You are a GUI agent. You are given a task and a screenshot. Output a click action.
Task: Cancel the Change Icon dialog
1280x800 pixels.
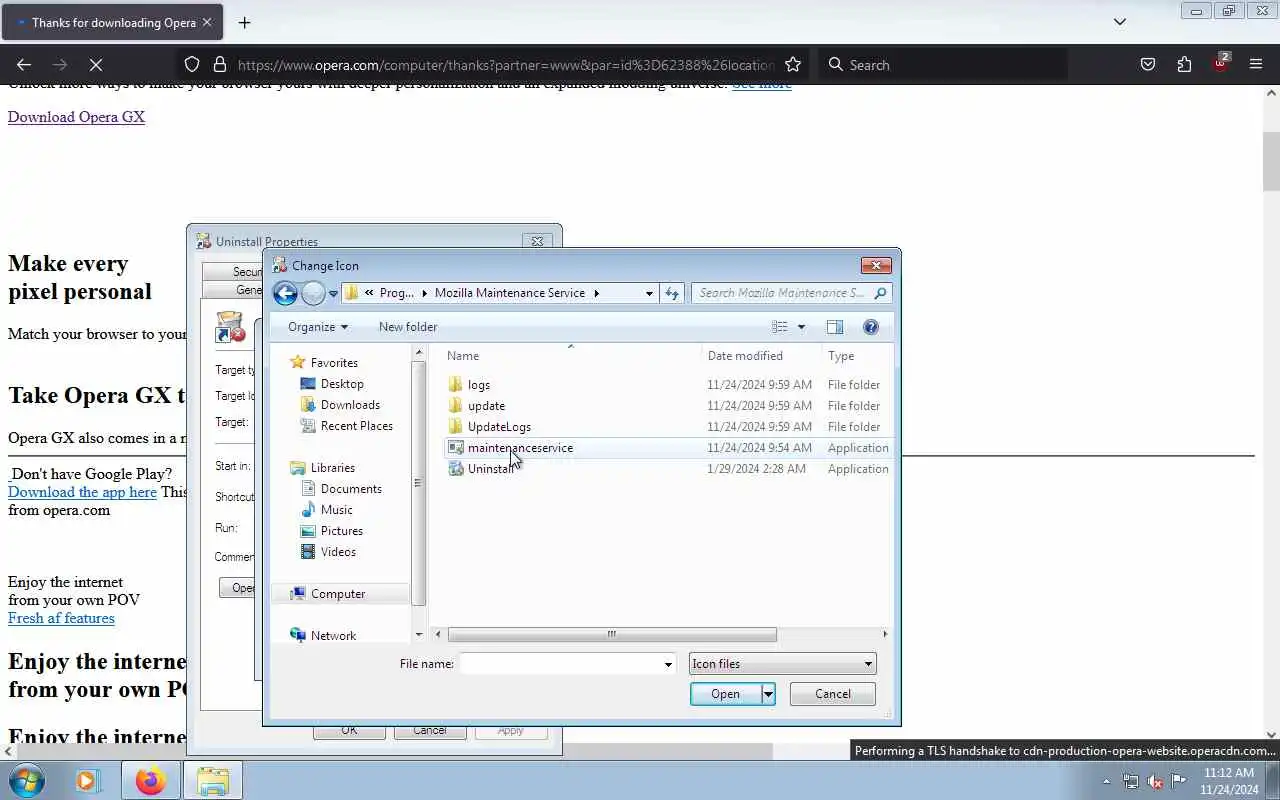[832, 694]
